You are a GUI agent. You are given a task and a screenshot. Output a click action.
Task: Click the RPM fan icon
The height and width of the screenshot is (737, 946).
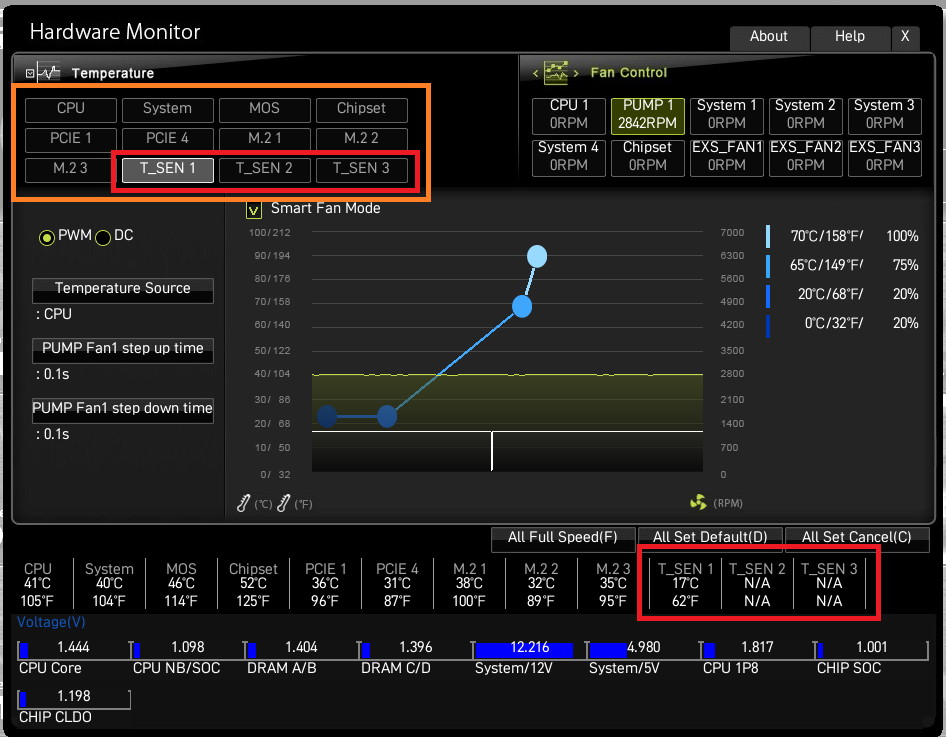click(x=698, y=502)
